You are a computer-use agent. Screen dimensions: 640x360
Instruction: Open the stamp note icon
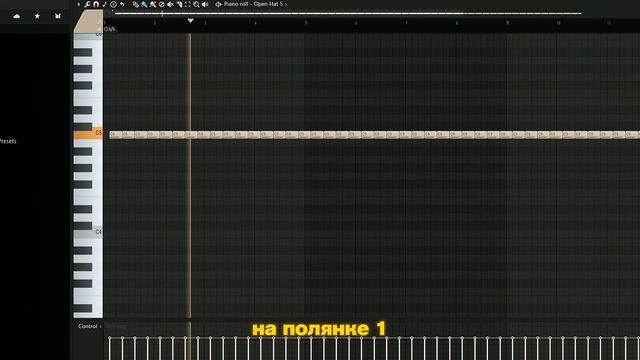click(104, 4)
